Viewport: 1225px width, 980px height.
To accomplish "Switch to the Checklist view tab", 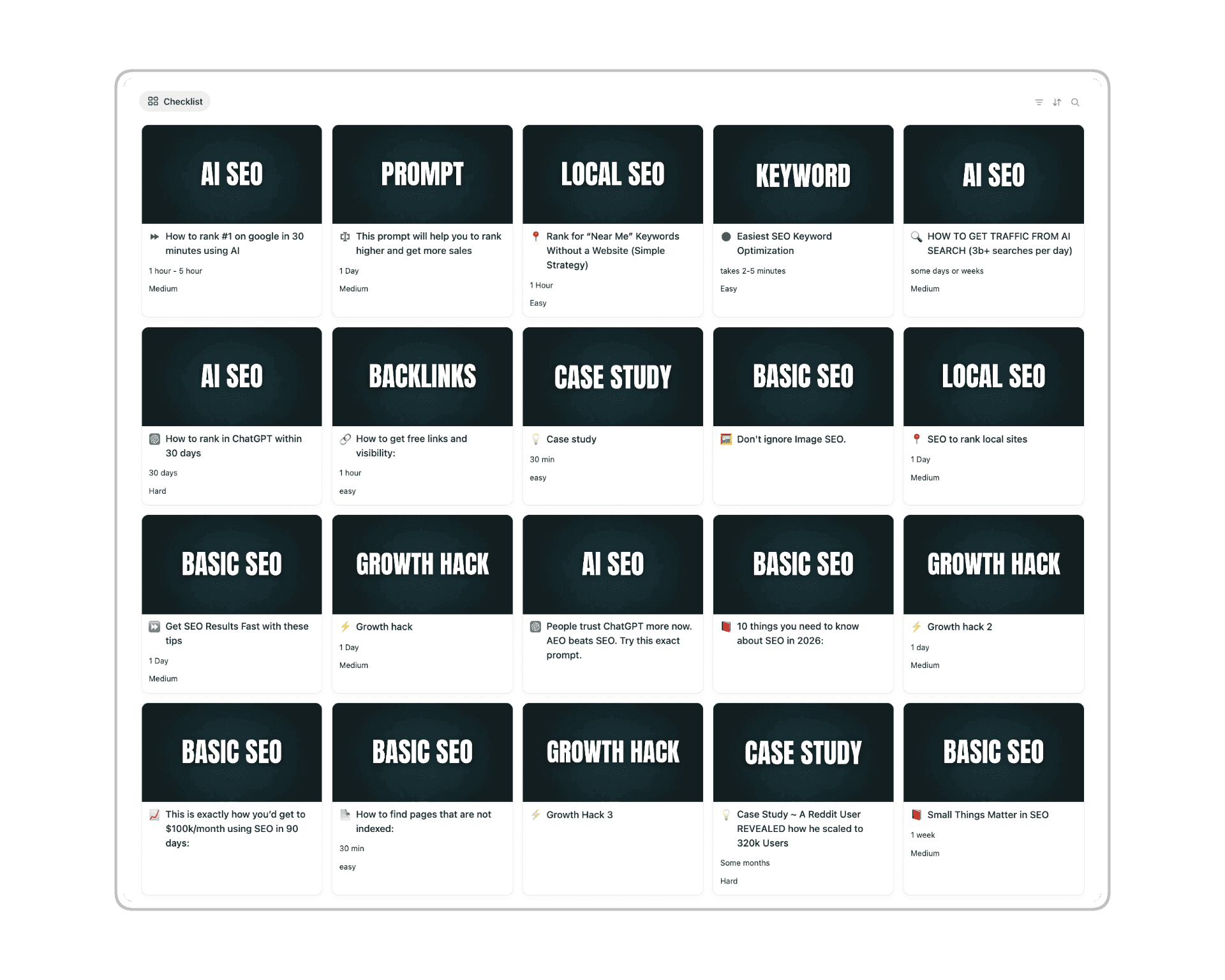I will pyautogui.click(x=175, y=101).
